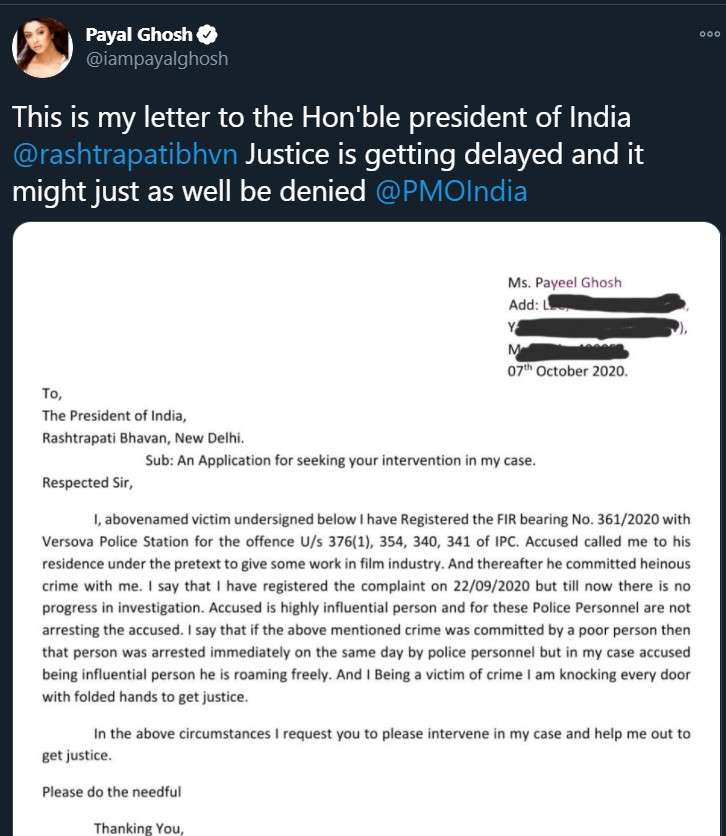Click the "In the above circumstances" paragraph

tap(366, 744)
